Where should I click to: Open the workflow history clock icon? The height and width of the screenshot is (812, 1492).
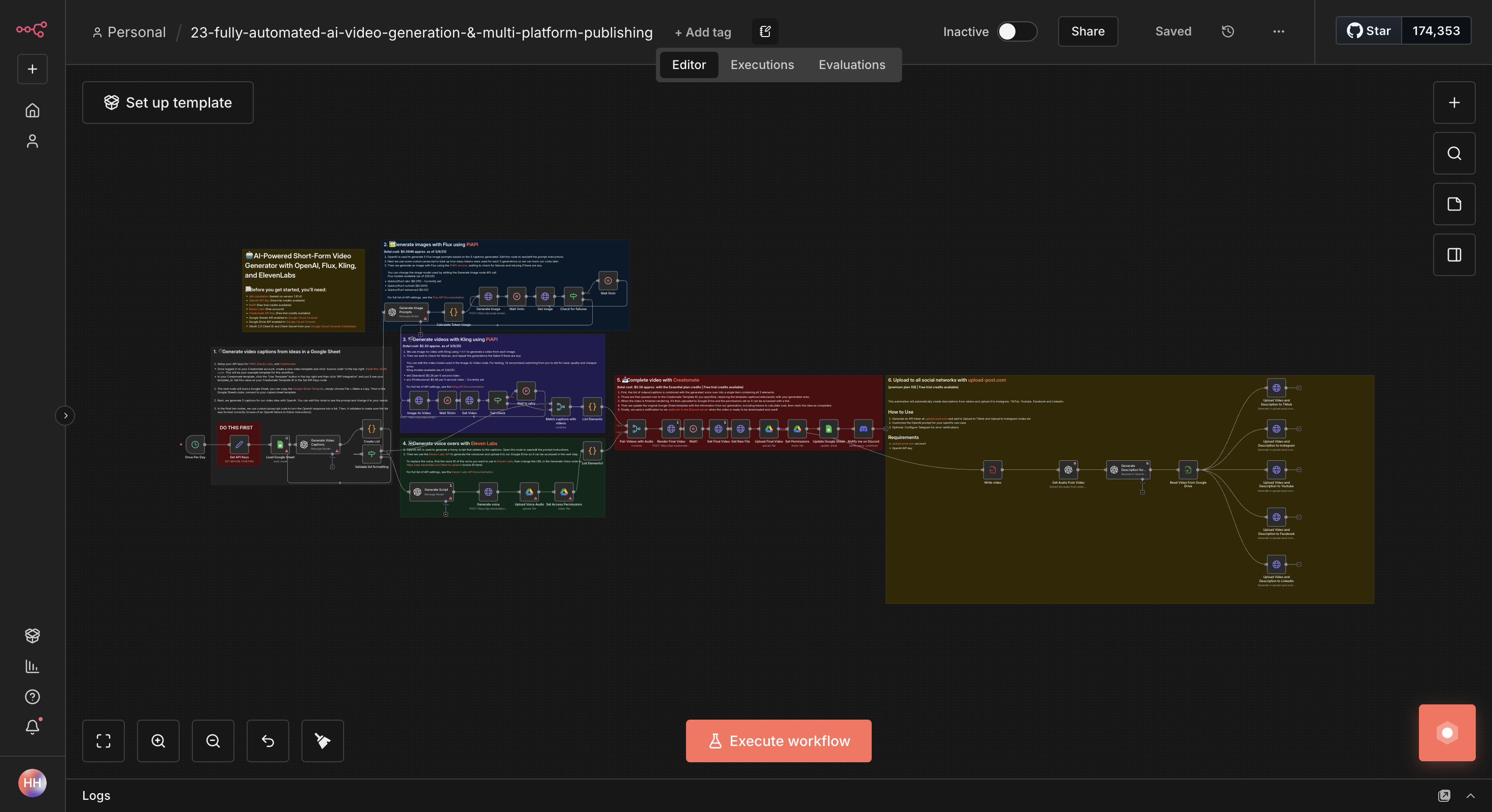tap(1227, 31)
